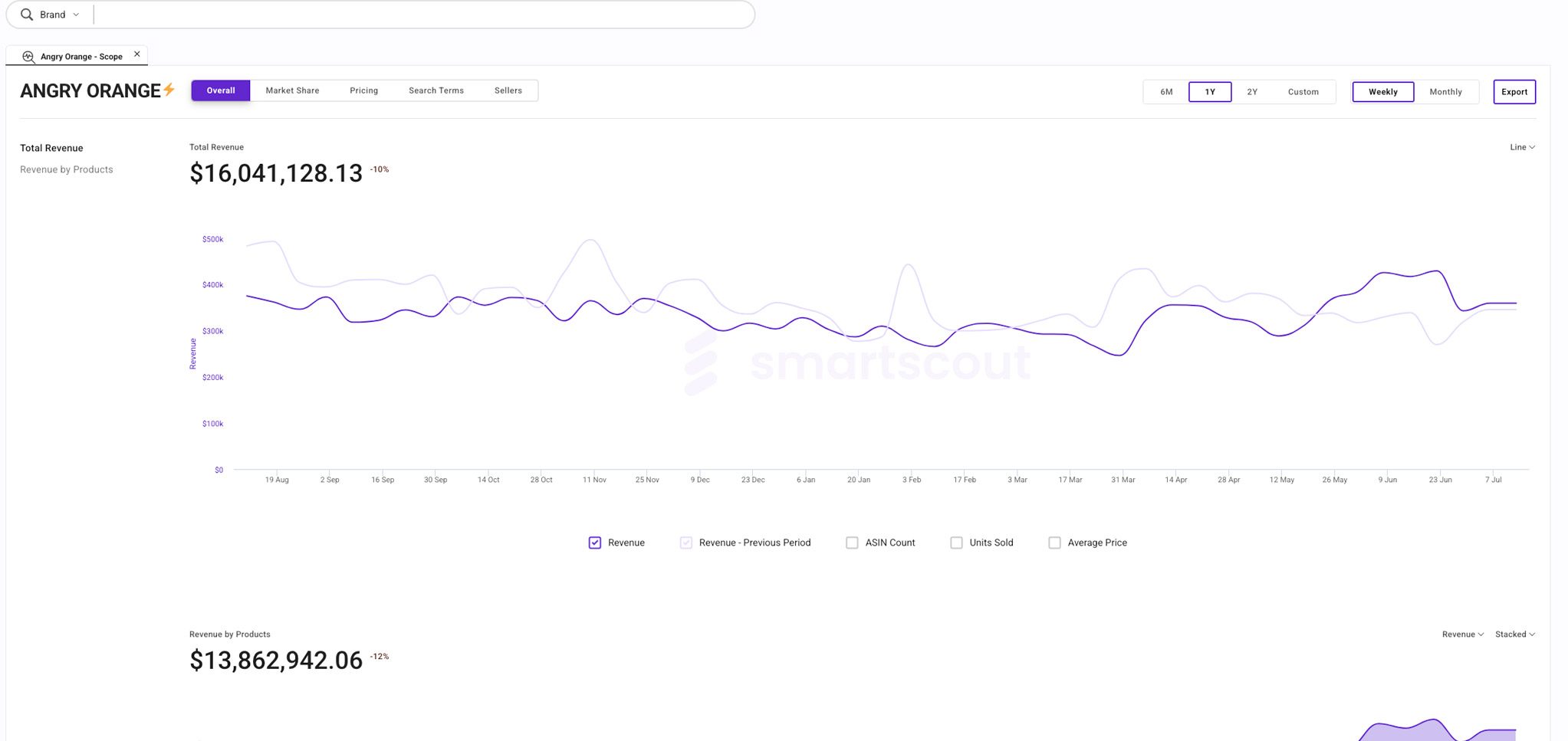Expand the Line chart type dropdown
The height and width of the screenshot is (741, 1568).
[1522, 147]
